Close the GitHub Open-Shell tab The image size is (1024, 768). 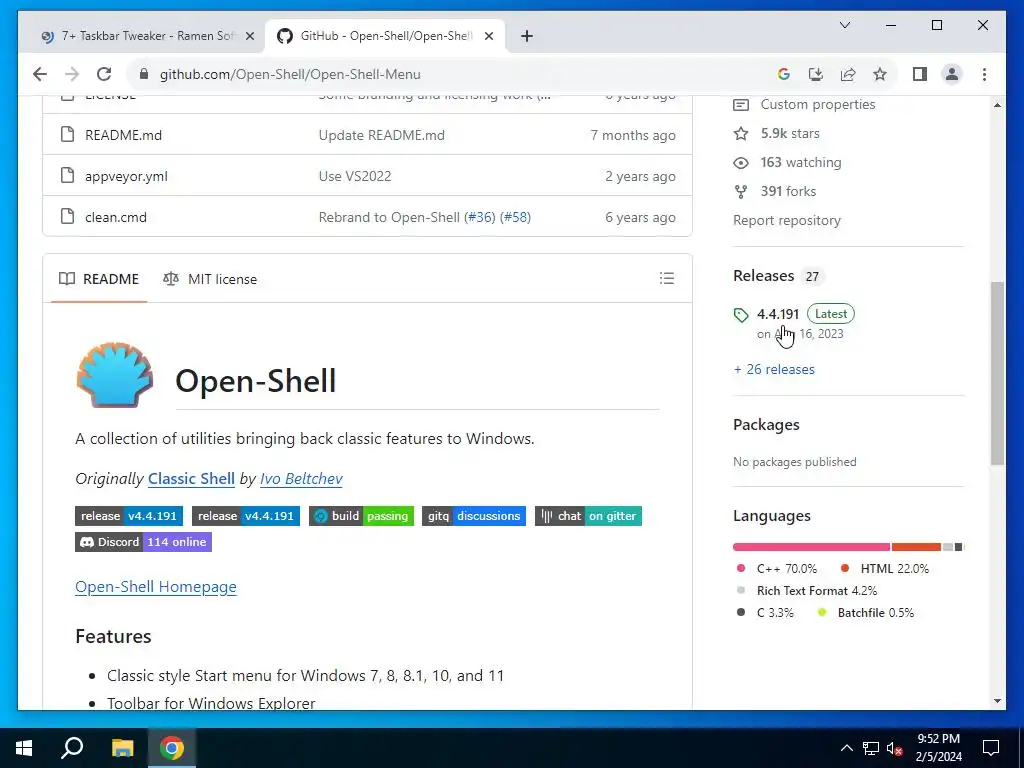click(488, 37)
